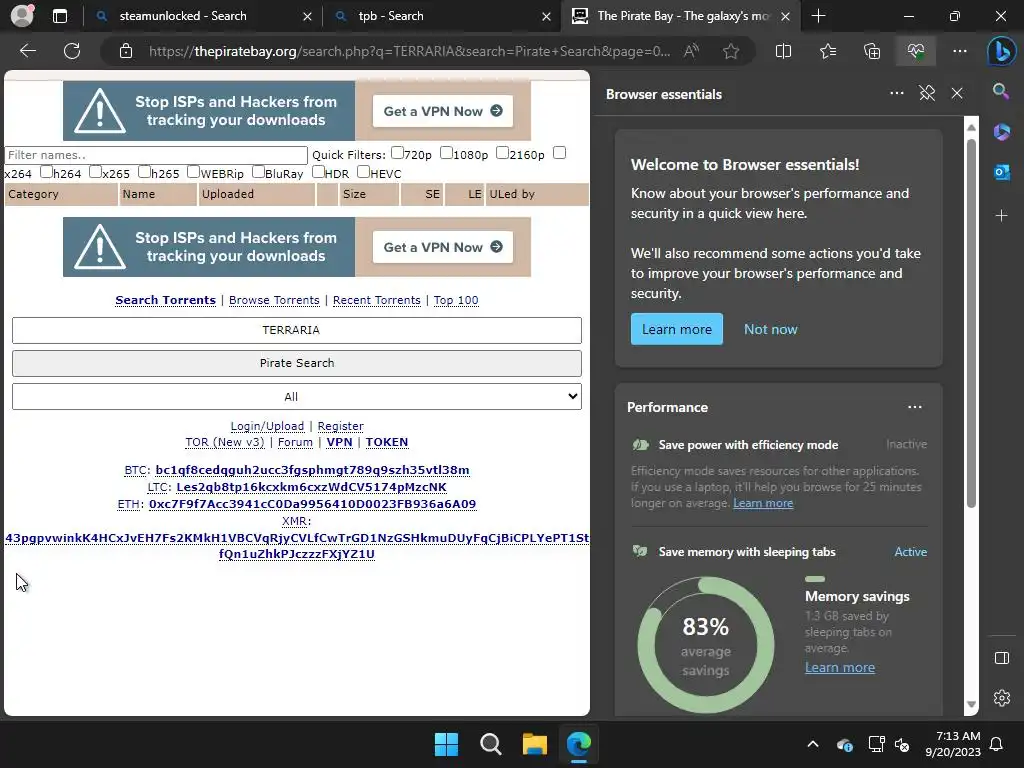Image resolution: width=1024 pixels, height=768 pixels.
Task: Open the notifications bell
Action: tap(996, 744)
